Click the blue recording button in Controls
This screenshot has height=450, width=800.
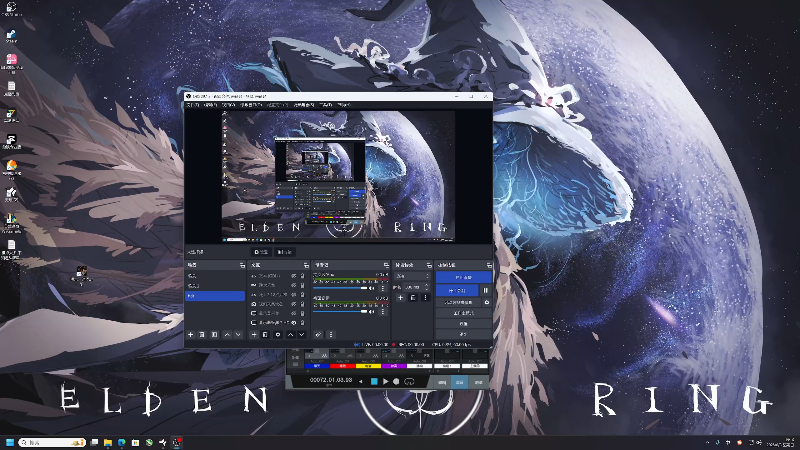tap(457, 290)
